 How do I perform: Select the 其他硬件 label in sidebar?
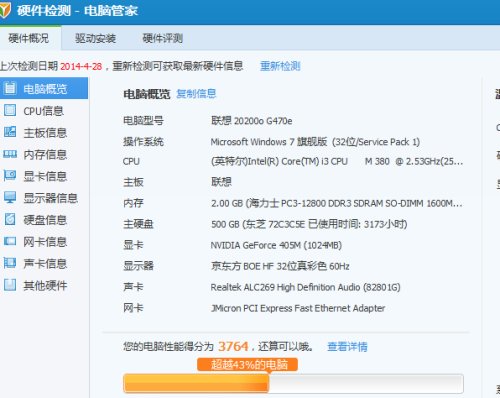point(45,286)
